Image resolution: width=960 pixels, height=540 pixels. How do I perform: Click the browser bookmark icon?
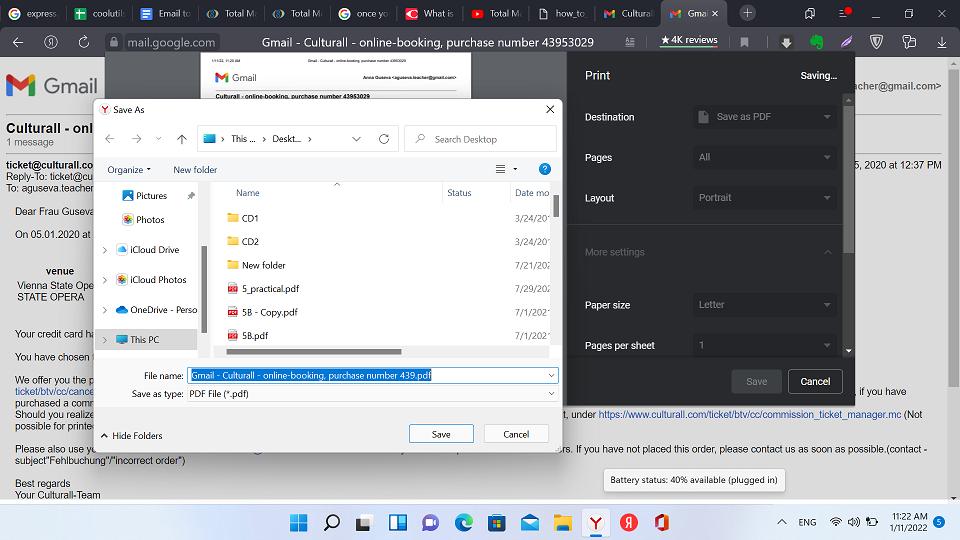(744, 42)
